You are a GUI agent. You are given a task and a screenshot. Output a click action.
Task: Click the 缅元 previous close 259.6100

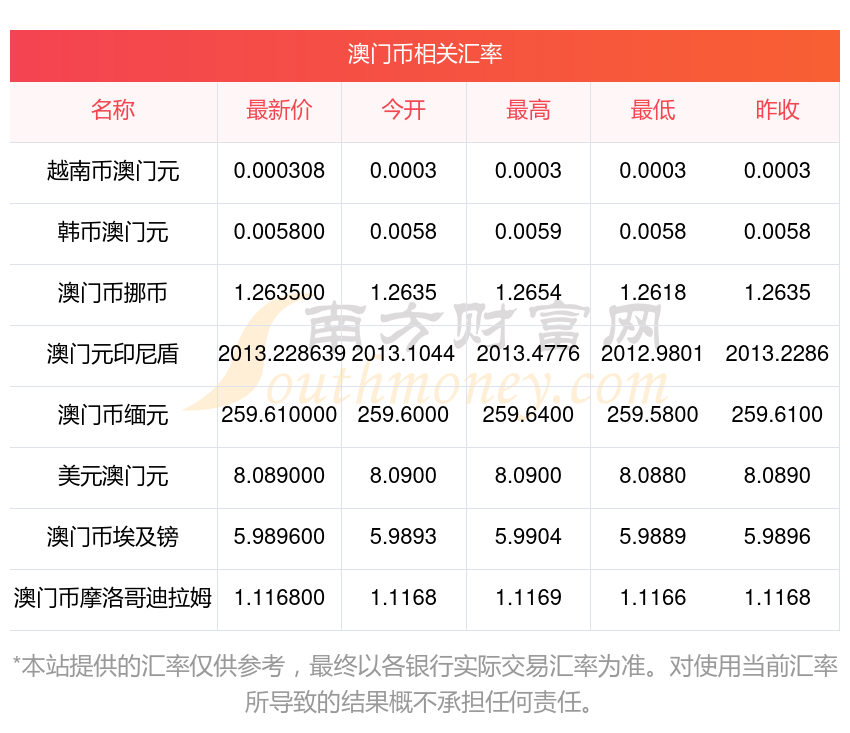pyautogui.click(x=777, y=415)
